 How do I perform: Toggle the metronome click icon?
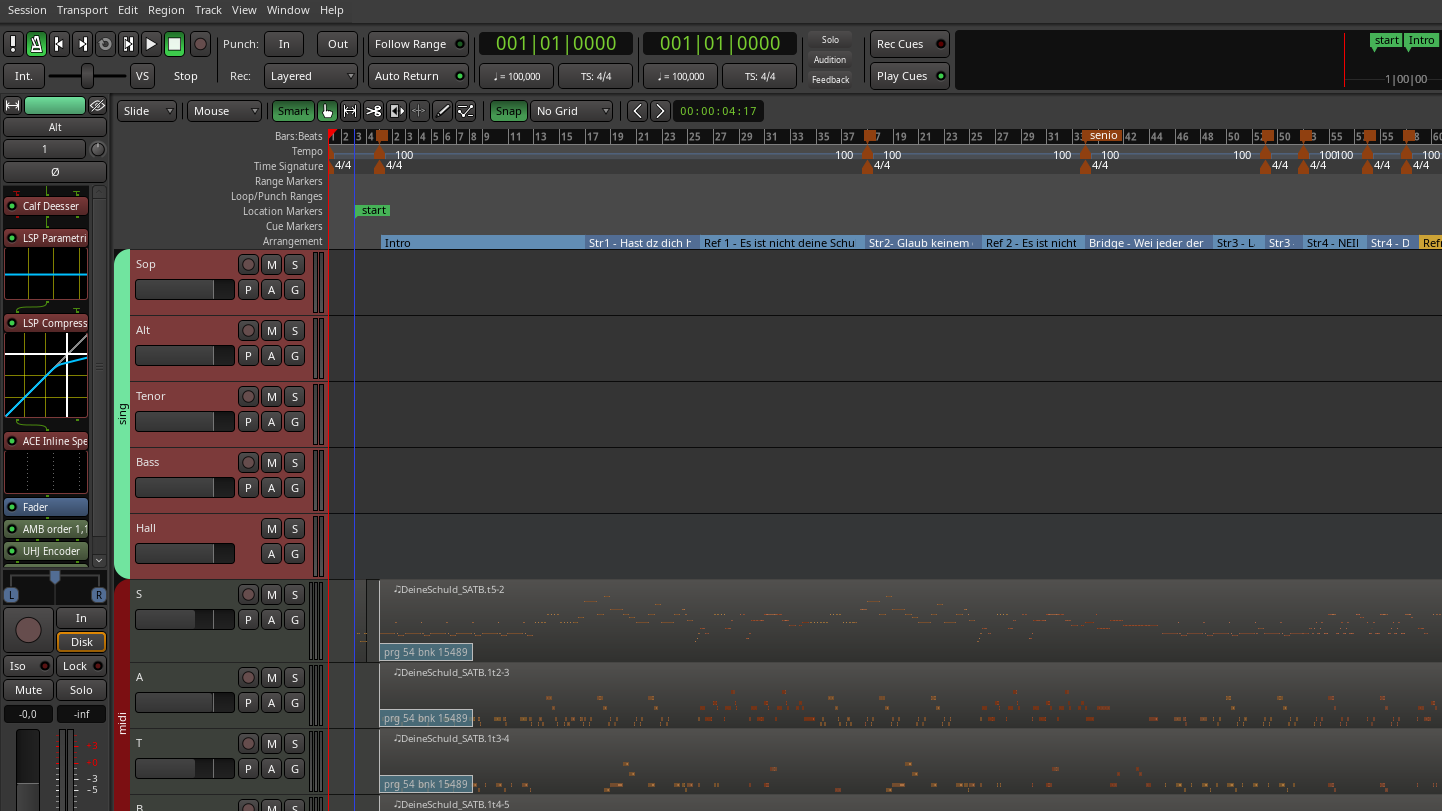pos(36,44)
